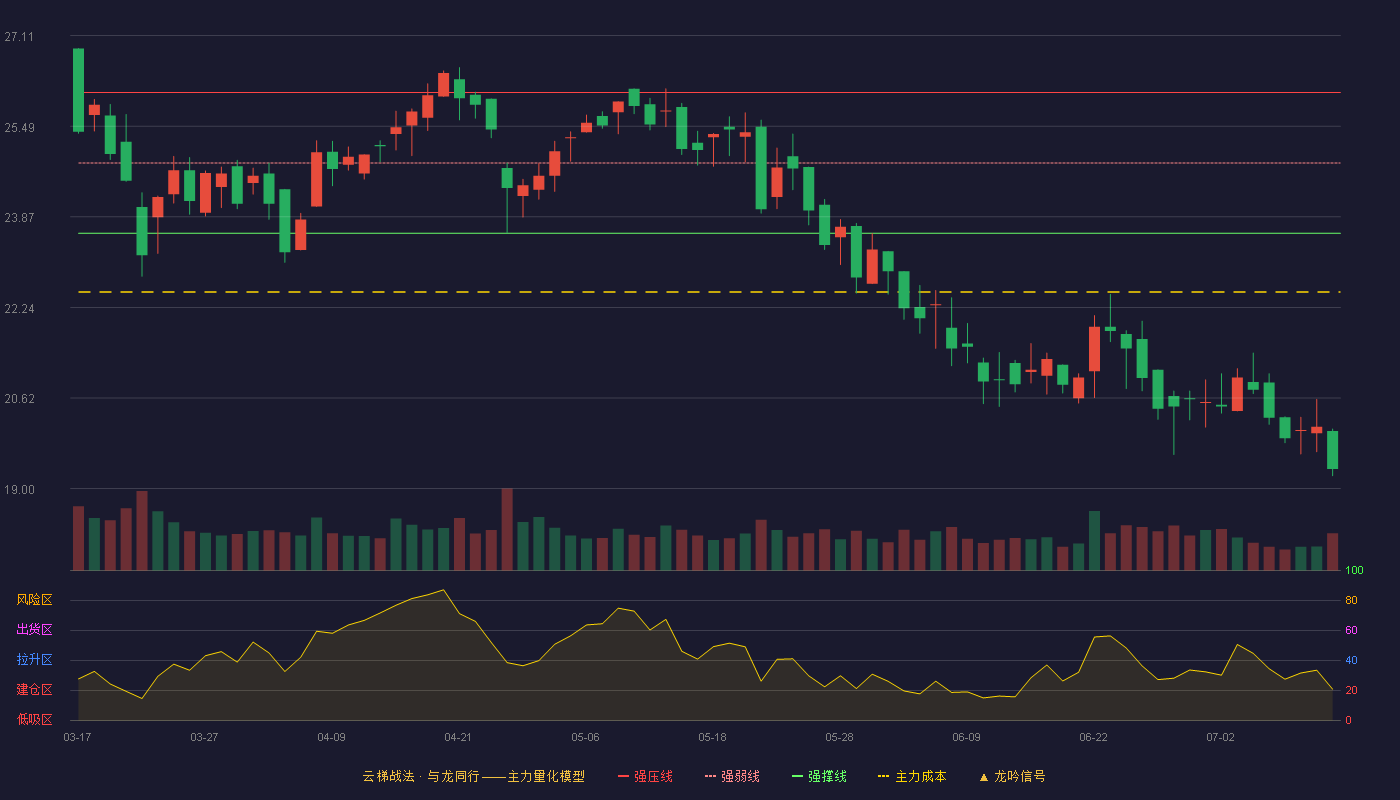This screenshot has width=1400, height=800.
Task: Select the 03-17 date label
Action: 77,737
